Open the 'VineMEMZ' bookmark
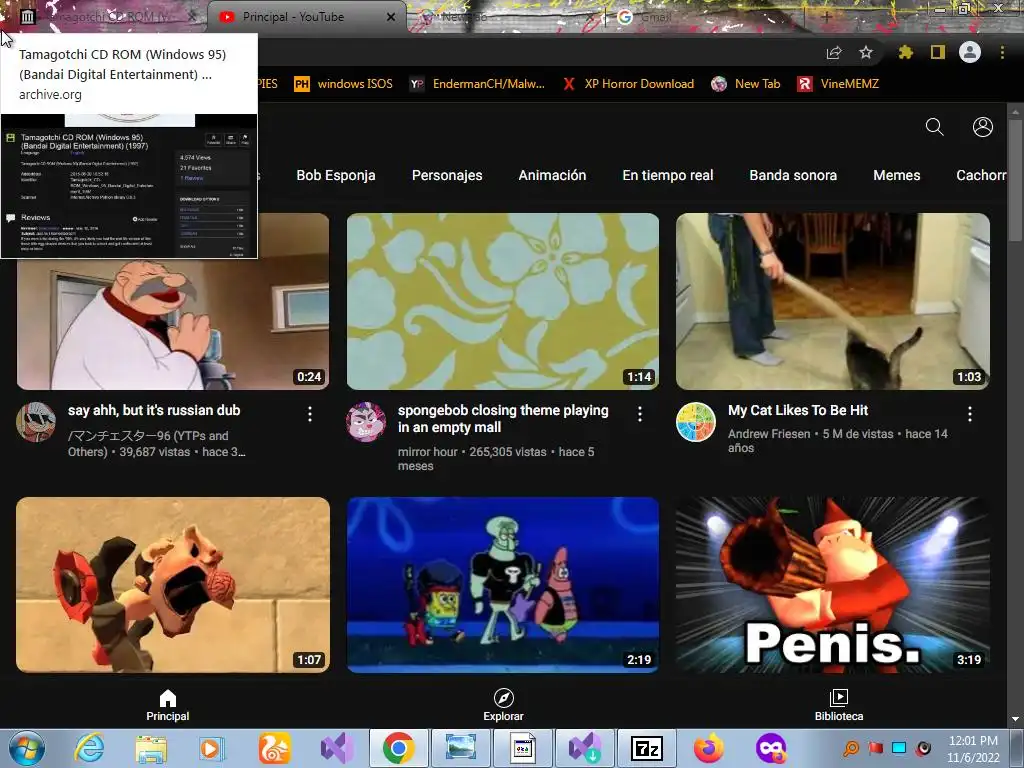The image size is (1024, 768). 838,84
